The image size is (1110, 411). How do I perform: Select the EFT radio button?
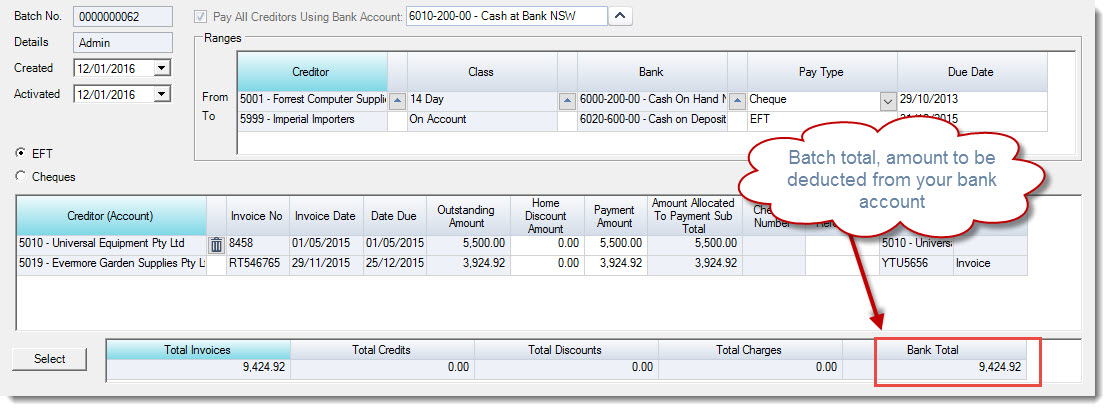tap(21, 153)
